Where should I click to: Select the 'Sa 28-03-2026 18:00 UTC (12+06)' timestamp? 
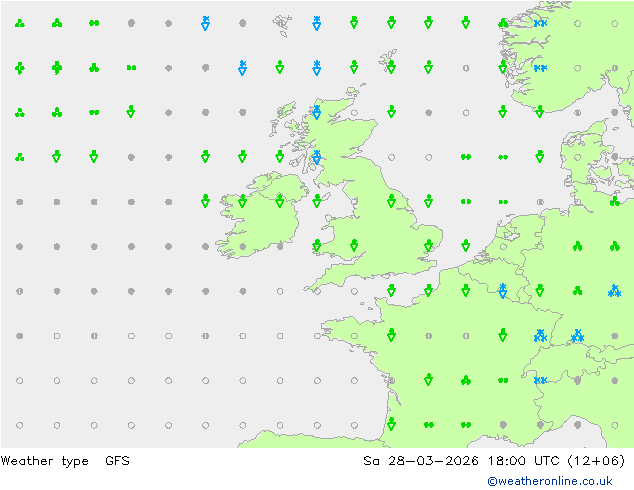(x=494, y=461)
